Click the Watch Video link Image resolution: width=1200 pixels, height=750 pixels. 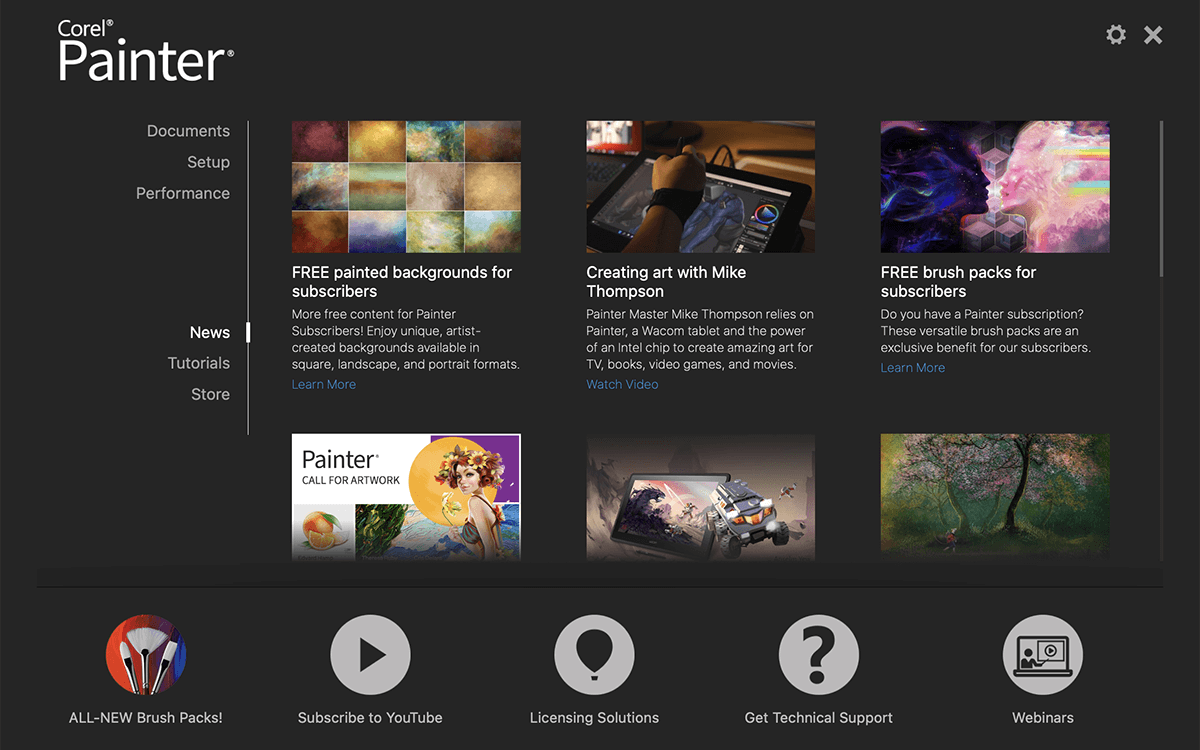[x=622, y=384]
